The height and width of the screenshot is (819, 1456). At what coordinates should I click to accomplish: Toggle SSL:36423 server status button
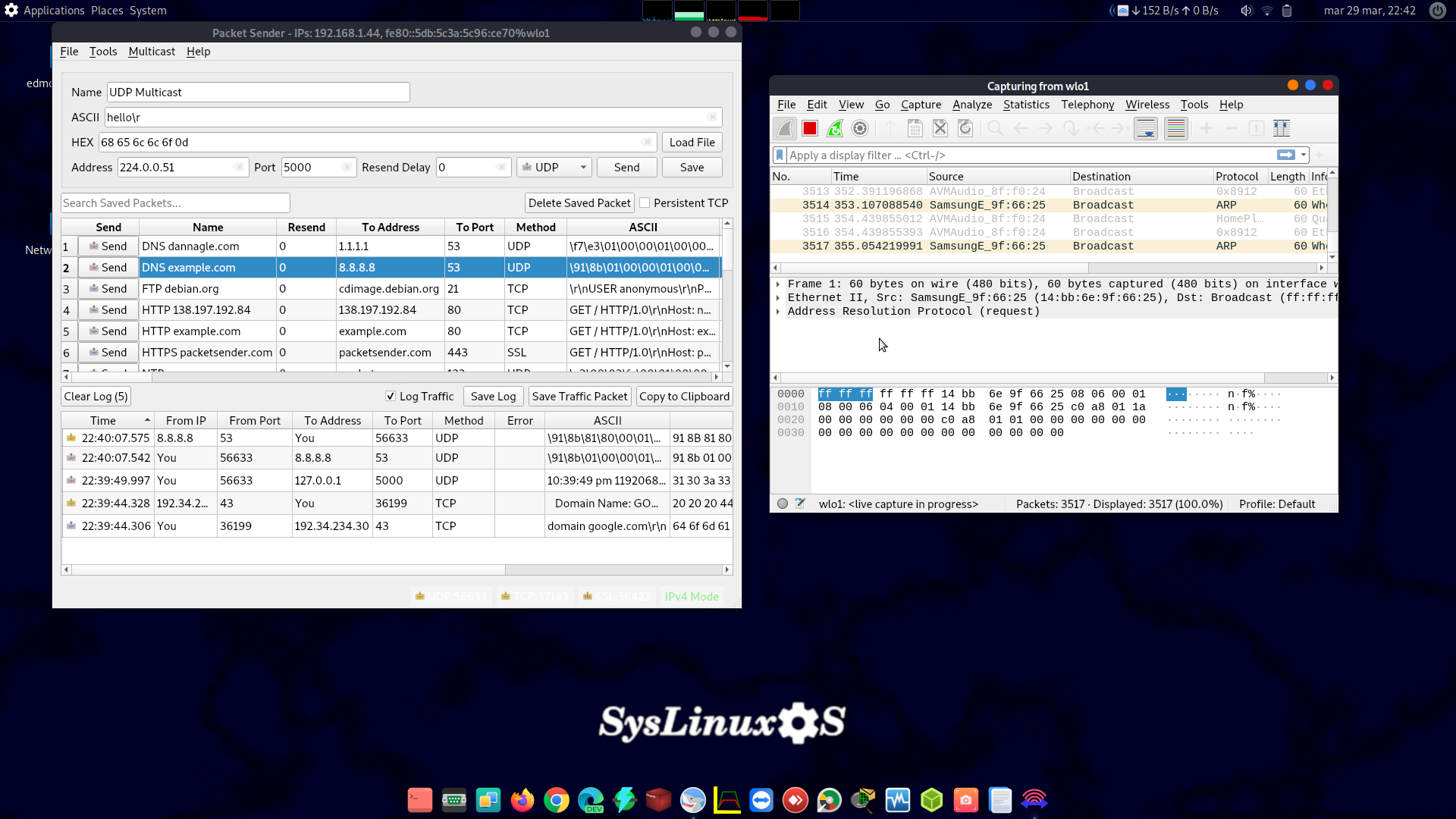tap(617, 597)
